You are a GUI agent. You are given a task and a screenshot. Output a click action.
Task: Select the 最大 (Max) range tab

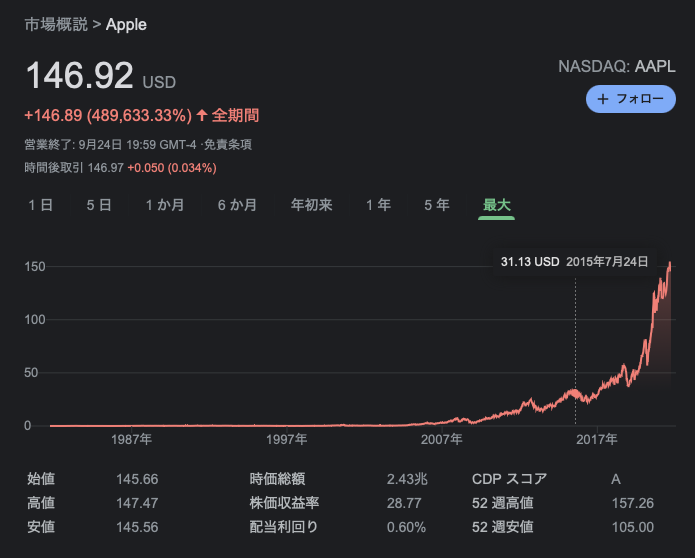point(496,205)
